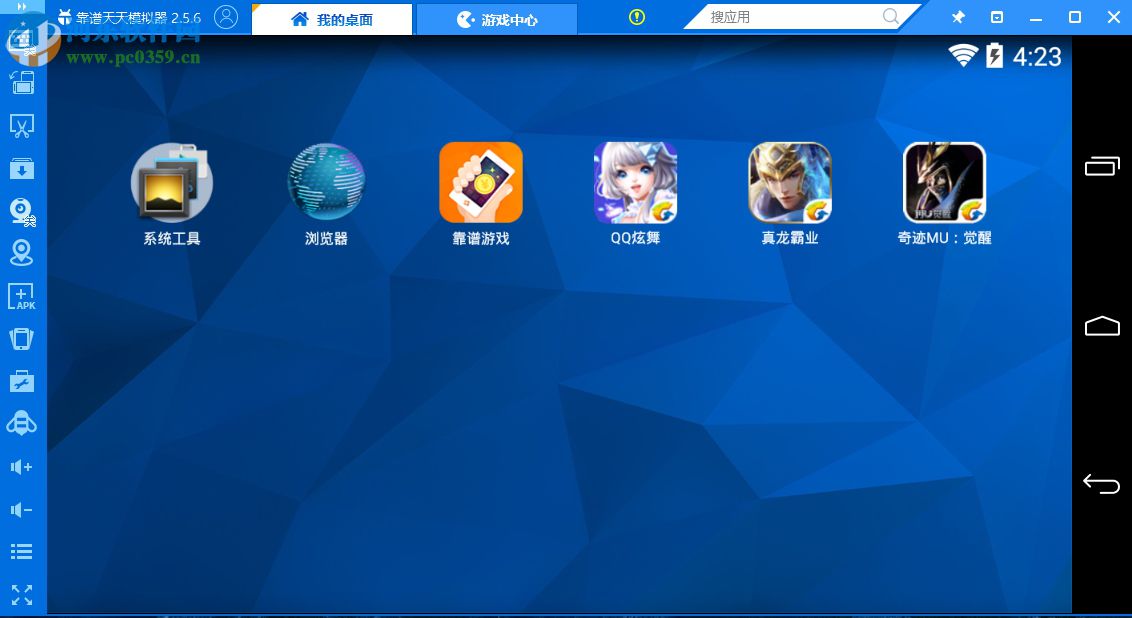Click the battery status icon
This screenshot has height=618, width=1132.
click(995, 56)
